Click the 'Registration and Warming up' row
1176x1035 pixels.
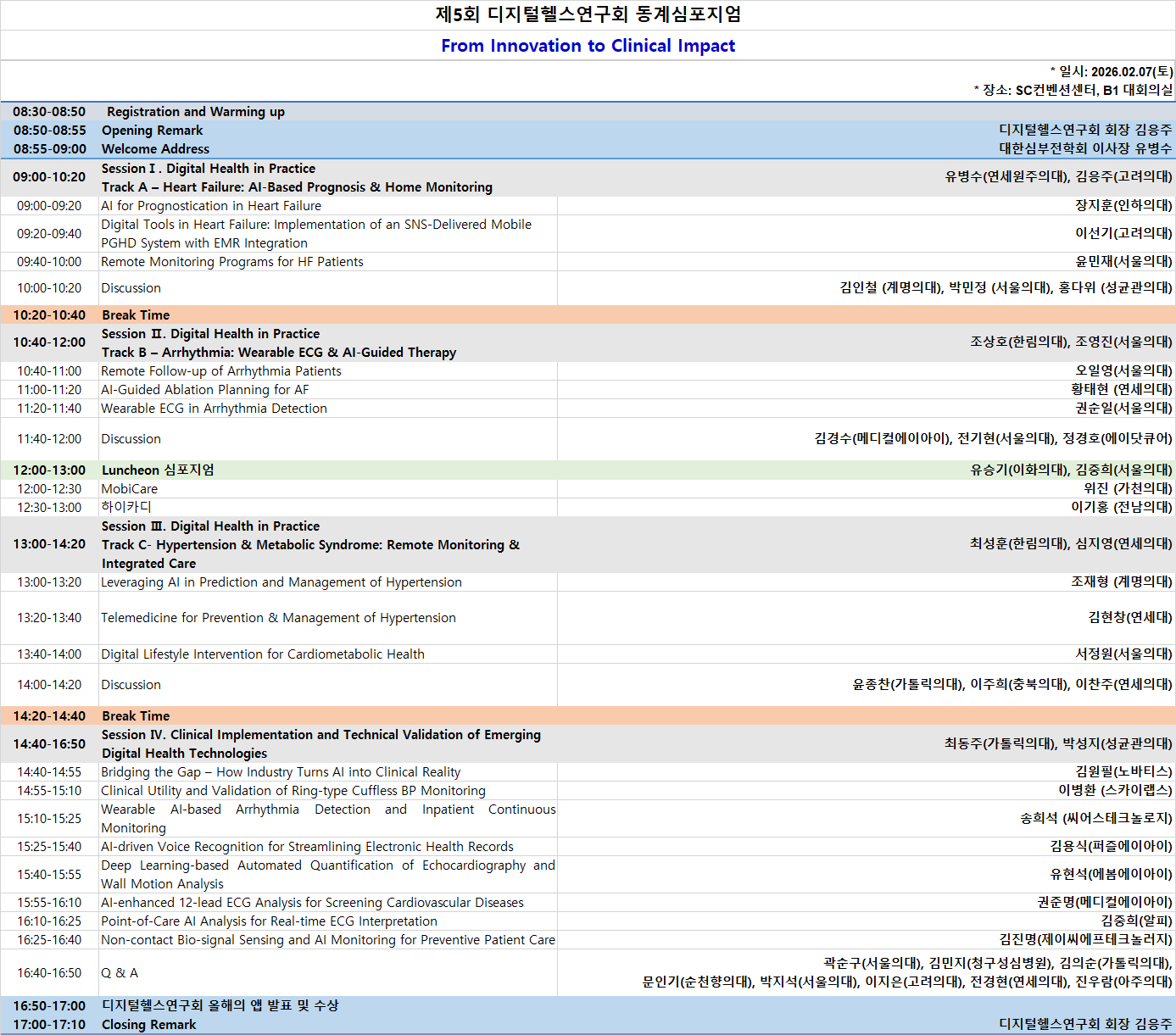(195, 112)
